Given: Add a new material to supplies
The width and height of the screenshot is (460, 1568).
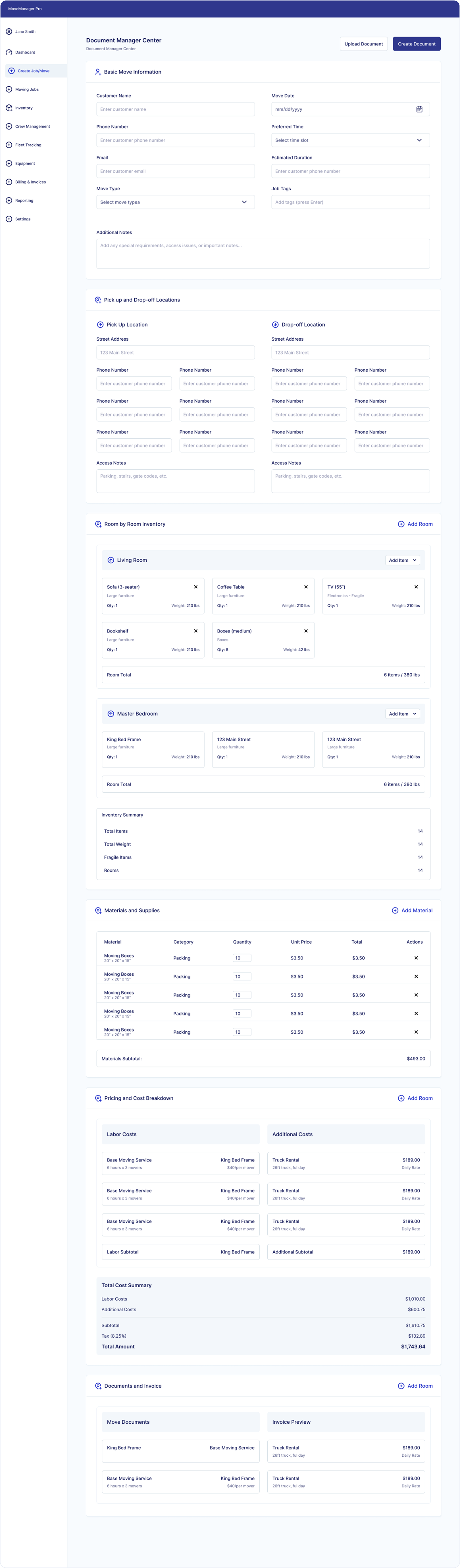Looking at the screenshot, I should (x=412, y=911).
